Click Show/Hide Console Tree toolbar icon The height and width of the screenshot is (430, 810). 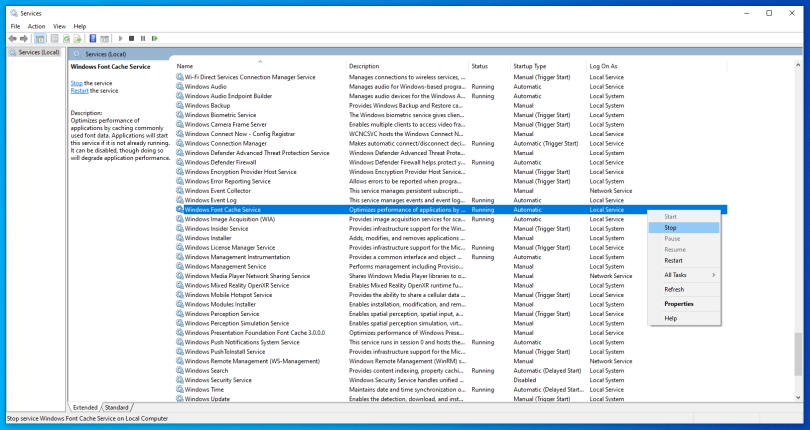tap(40, 39)
